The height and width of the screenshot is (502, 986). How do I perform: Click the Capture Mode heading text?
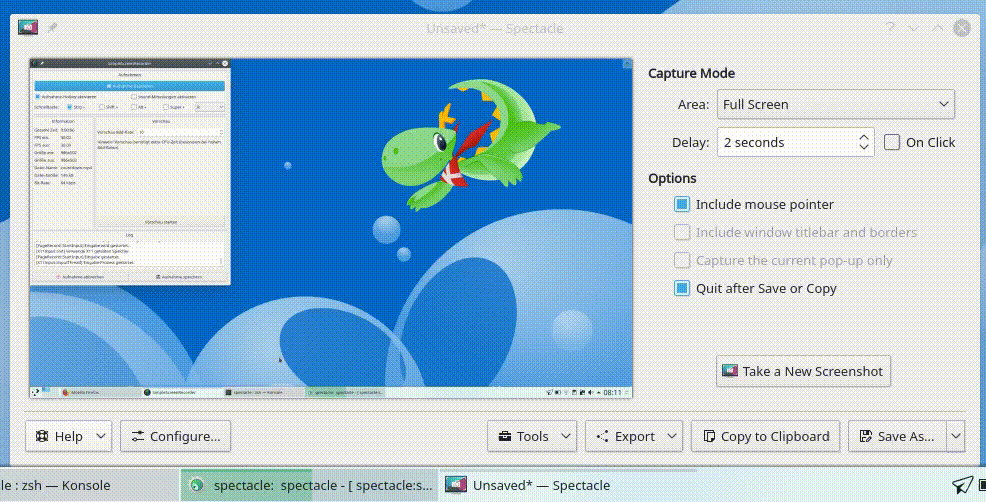[x=691, y=73]
